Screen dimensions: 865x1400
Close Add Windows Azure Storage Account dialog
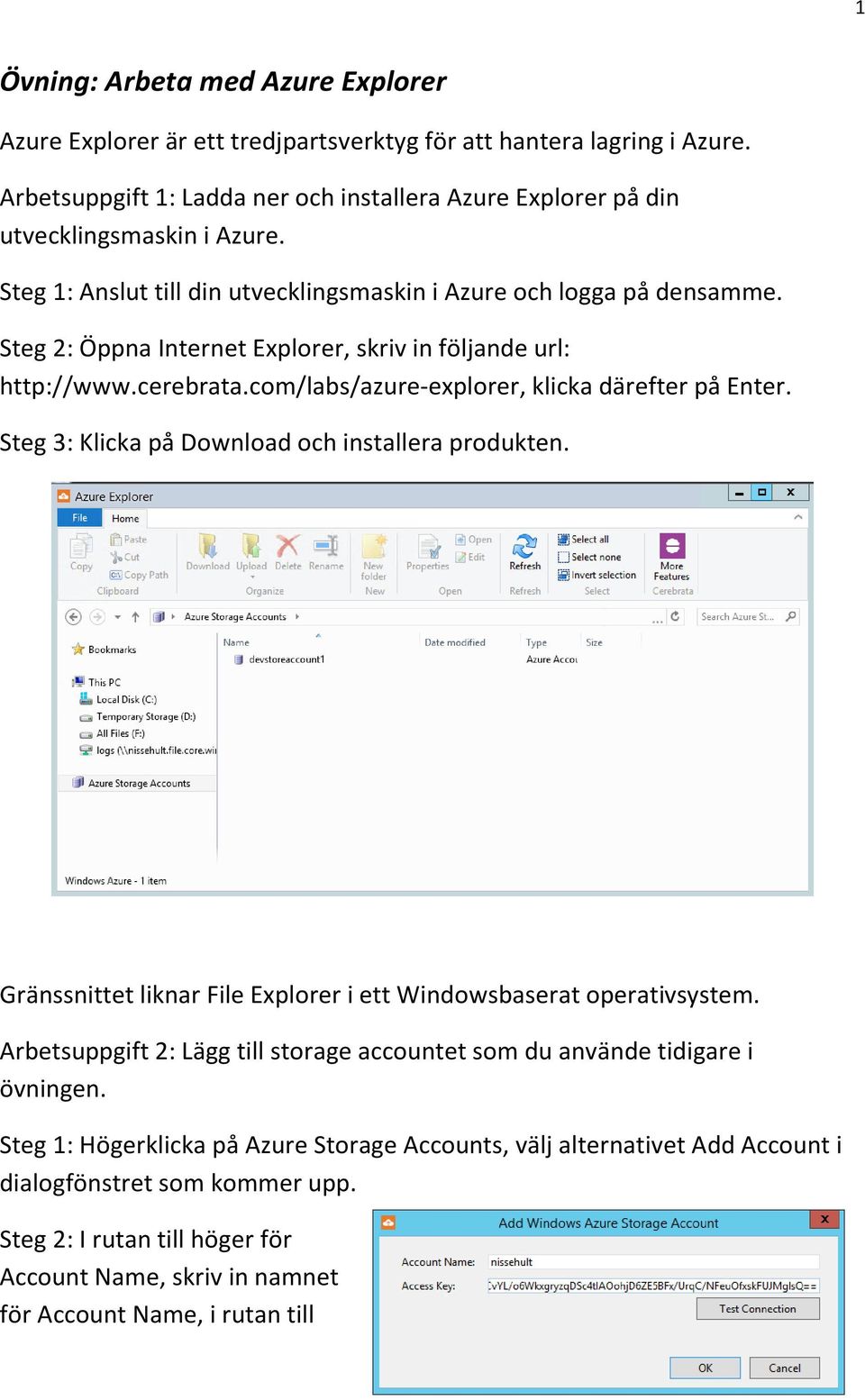point(824,1219)
